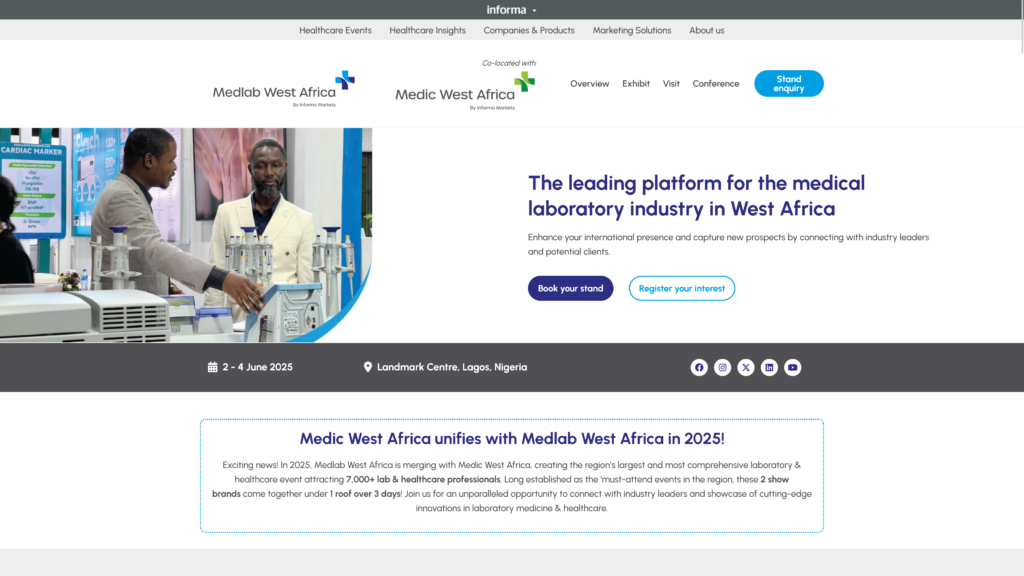Open the X (Twitter) social icon
This screenshot has height=576, width=1024.
746,368
